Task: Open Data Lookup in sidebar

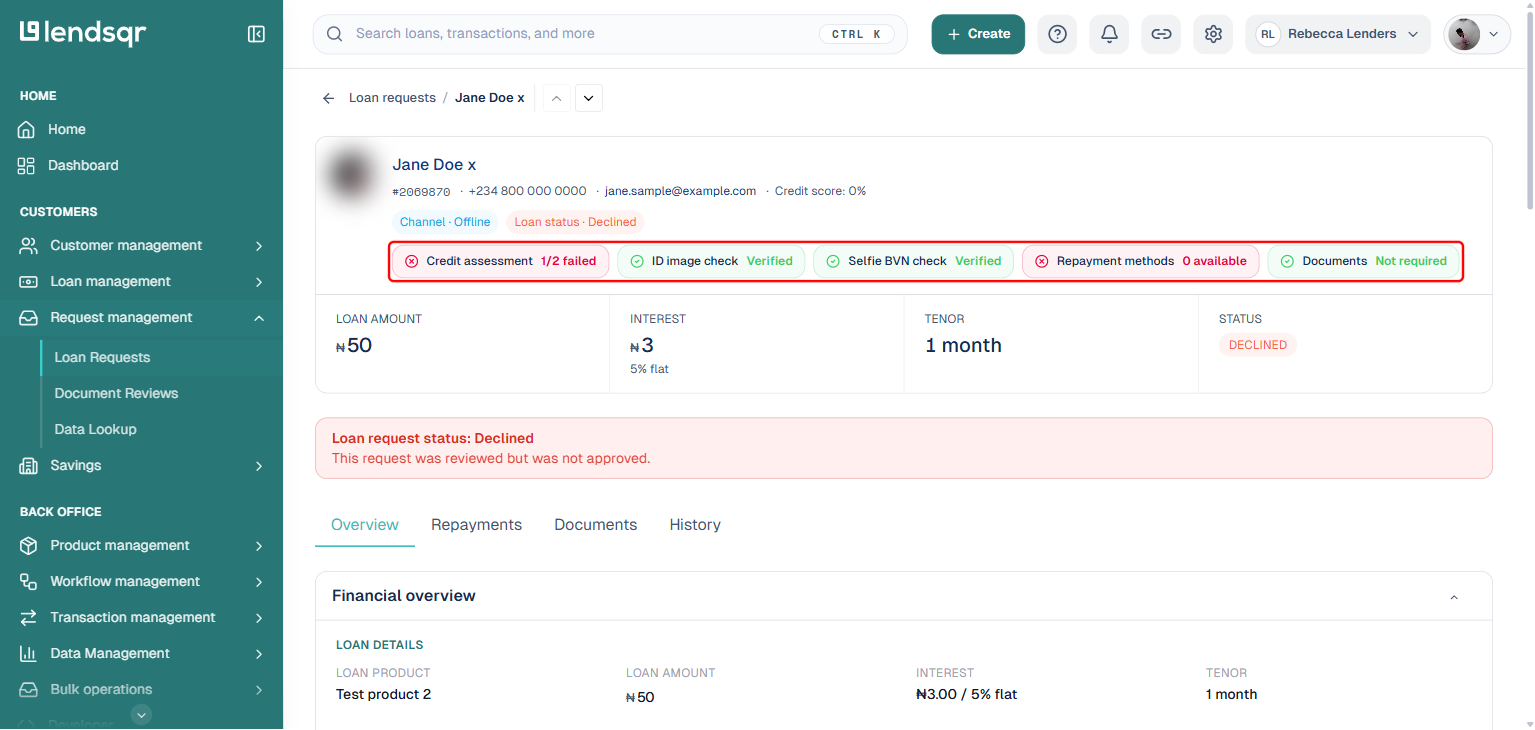Action: point(95,429)
